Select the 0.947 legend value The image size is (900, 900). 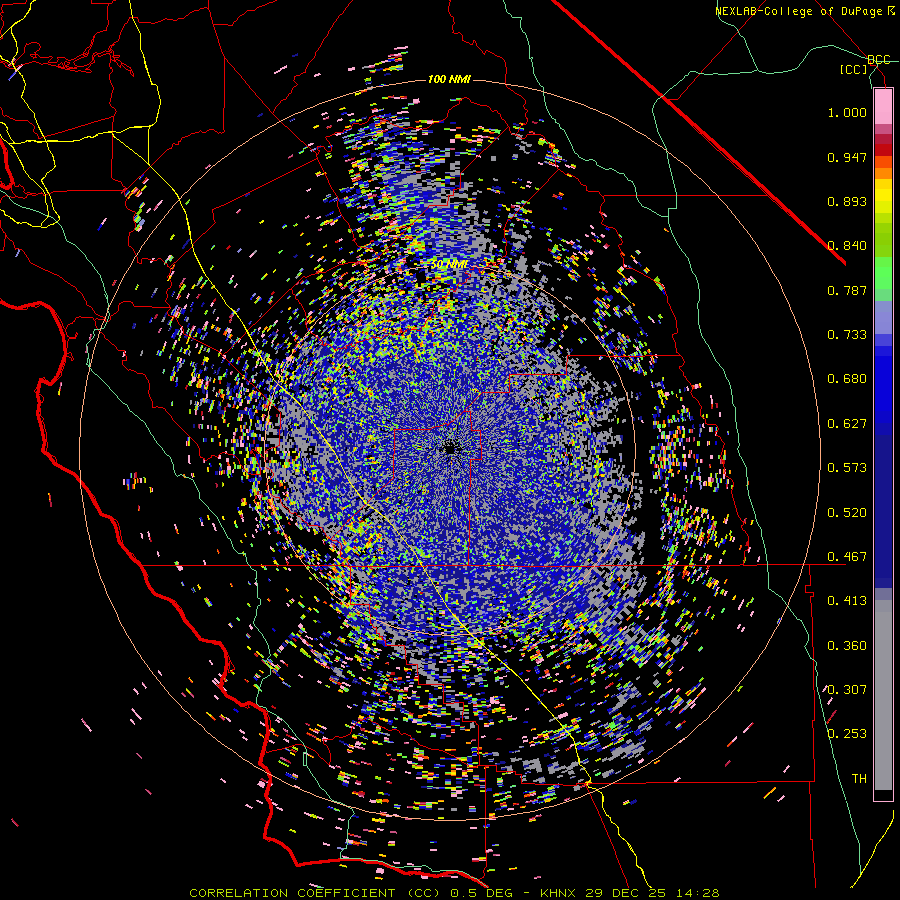coord(847,157)
